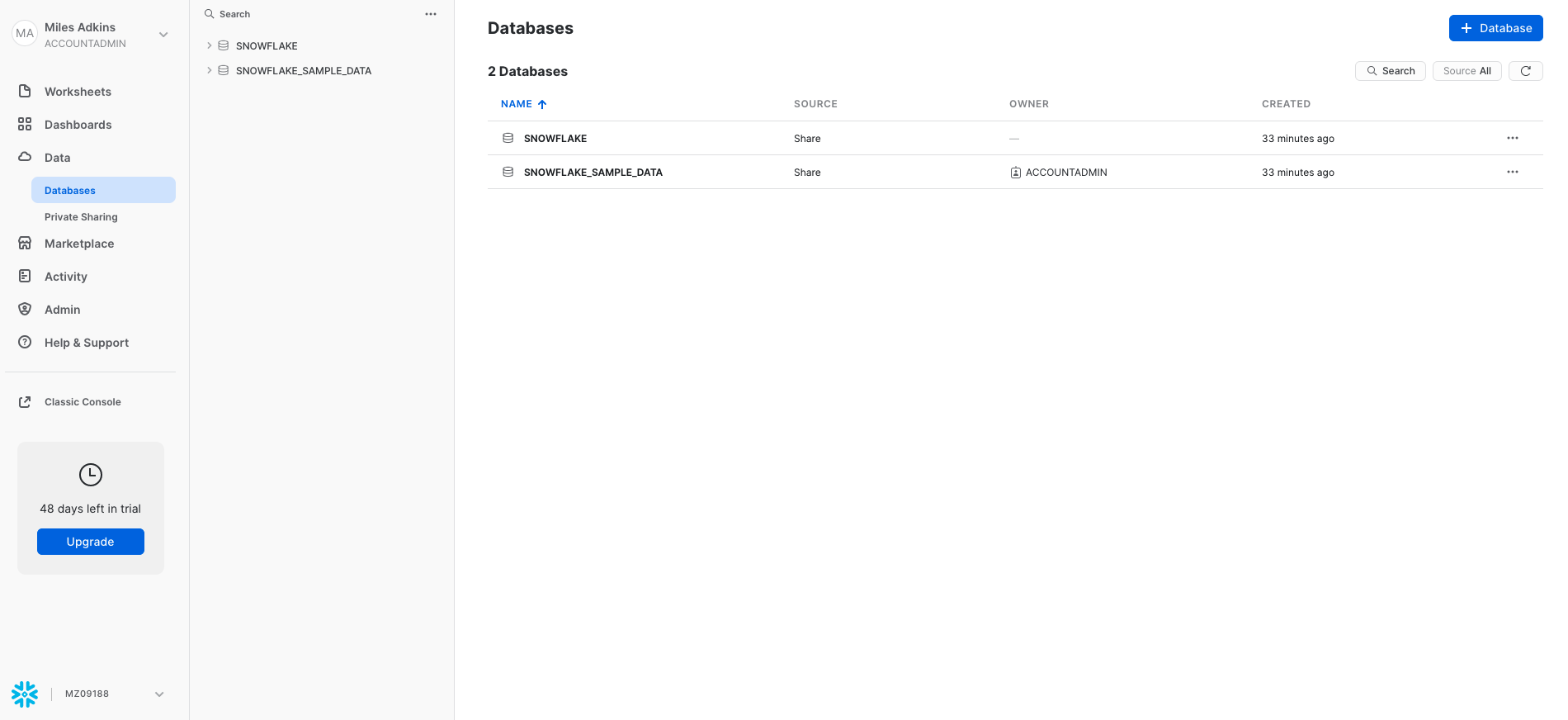
Task: Click '33 minutes ago' in SNOWFLAKE_SAMPLE_DATA row
Action: (x=1298, y=173)
